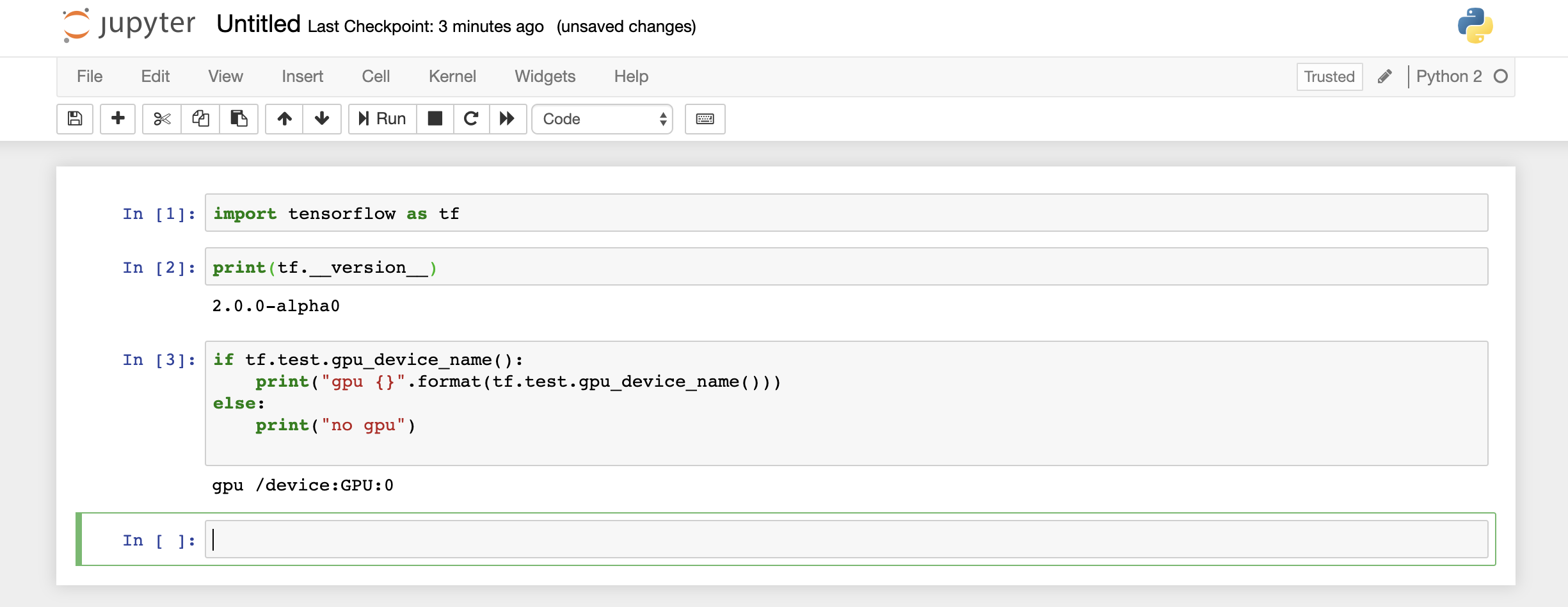Image resolution: width=1568 pixels, height=607 pixels.
Task: Add a new cell with the plus icon
Action: point(118,118)
